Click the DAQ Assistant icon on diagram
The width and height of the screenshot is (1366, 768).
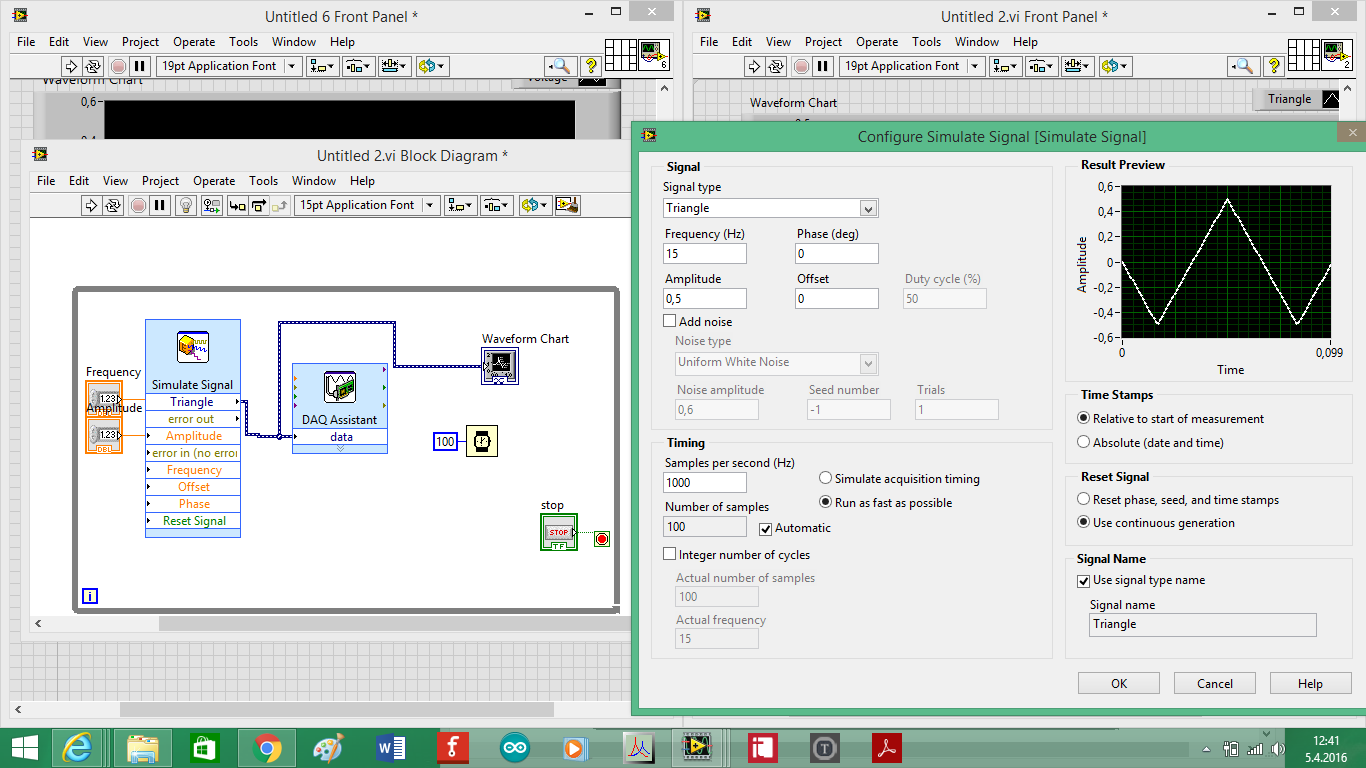click(340, 388)
